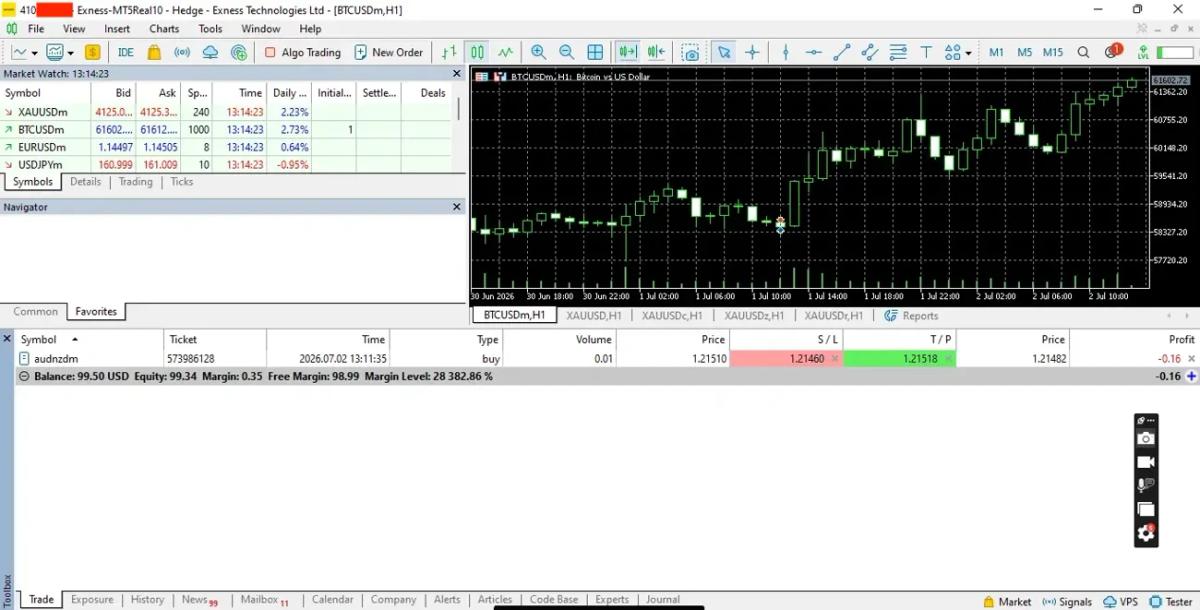Draw a vertical line on chart
The height and width of the screenshot is (610, 1200).
pos(786,52)
